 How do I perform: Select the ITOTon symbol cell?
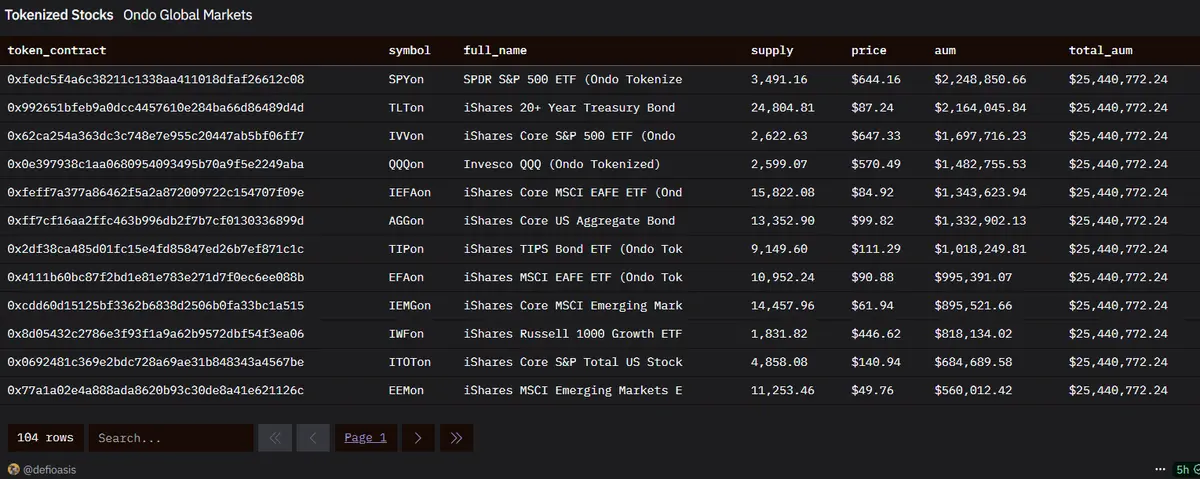(410, 362)
